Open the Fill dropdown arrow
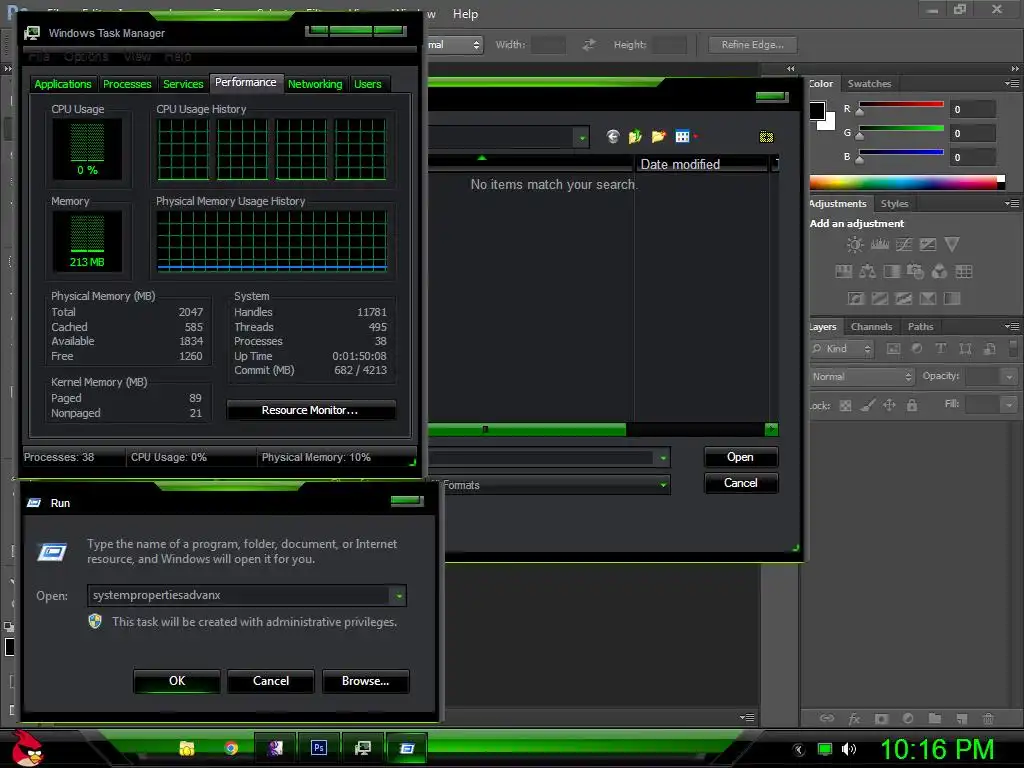This screenshot has height=768, width=1024. coord(1010,405)
